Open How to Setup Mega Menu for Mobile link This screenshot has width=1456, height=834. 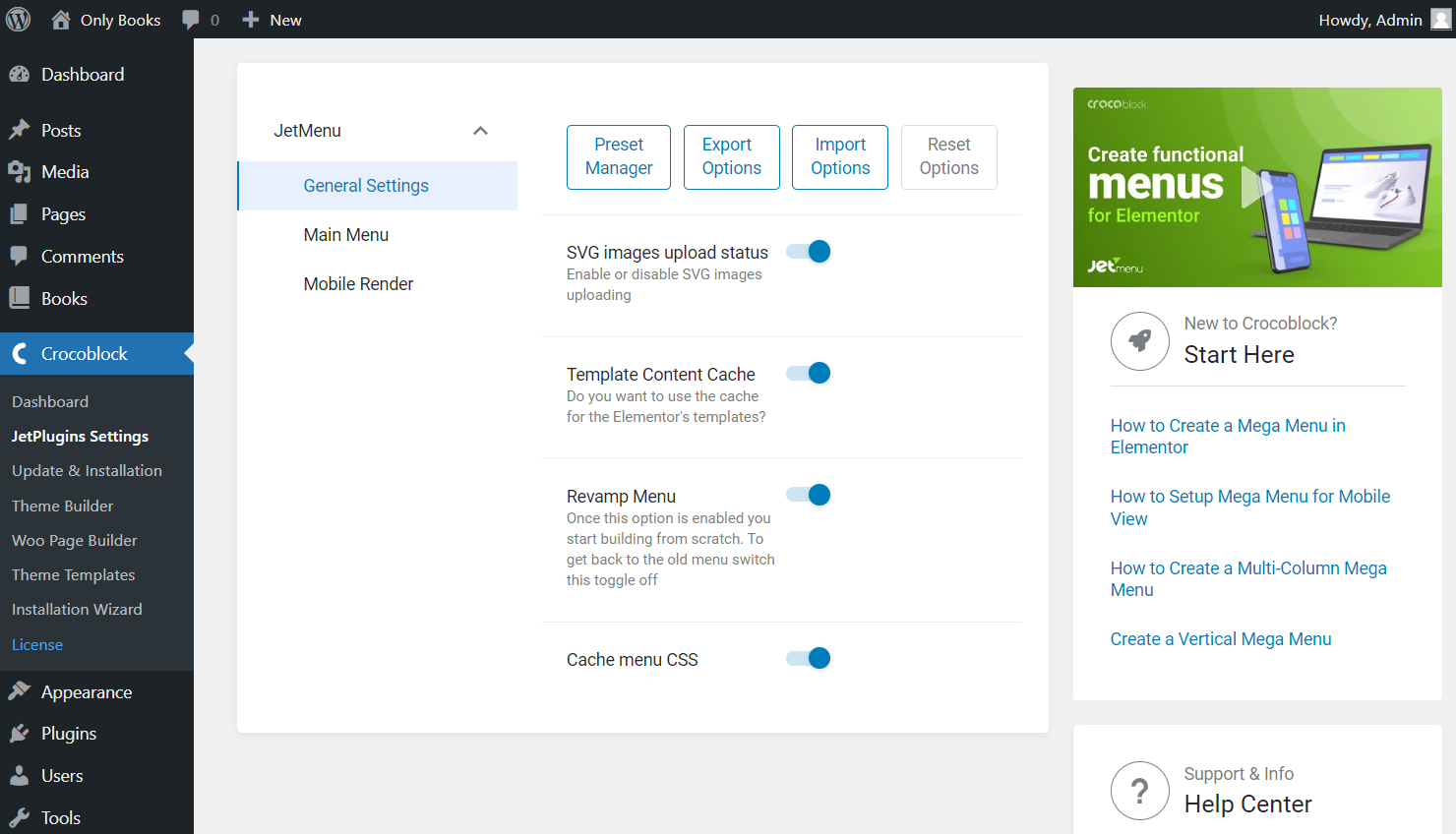pos(1250,507)
